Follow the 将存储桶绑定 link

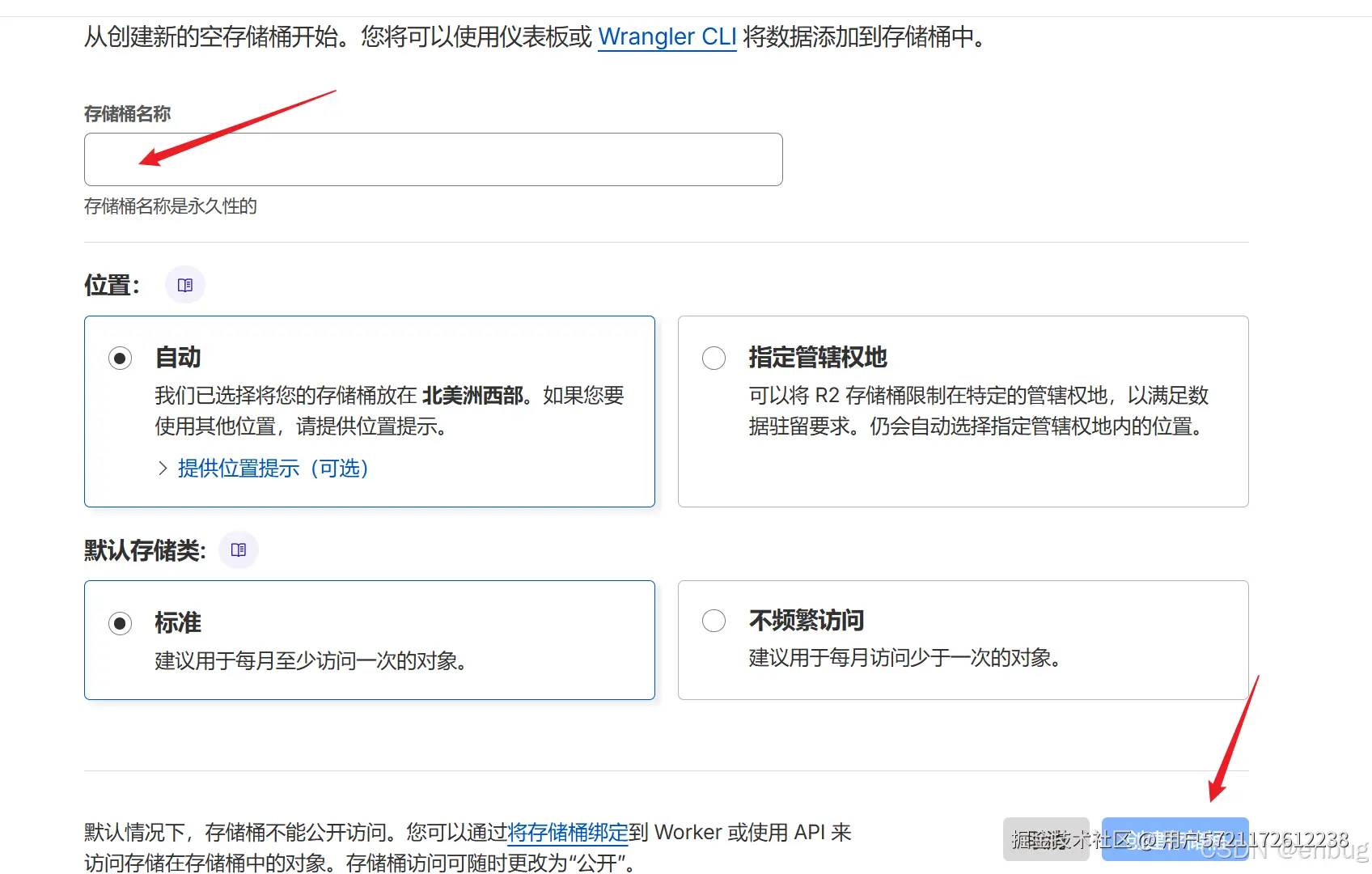click(x=568, y=832)
